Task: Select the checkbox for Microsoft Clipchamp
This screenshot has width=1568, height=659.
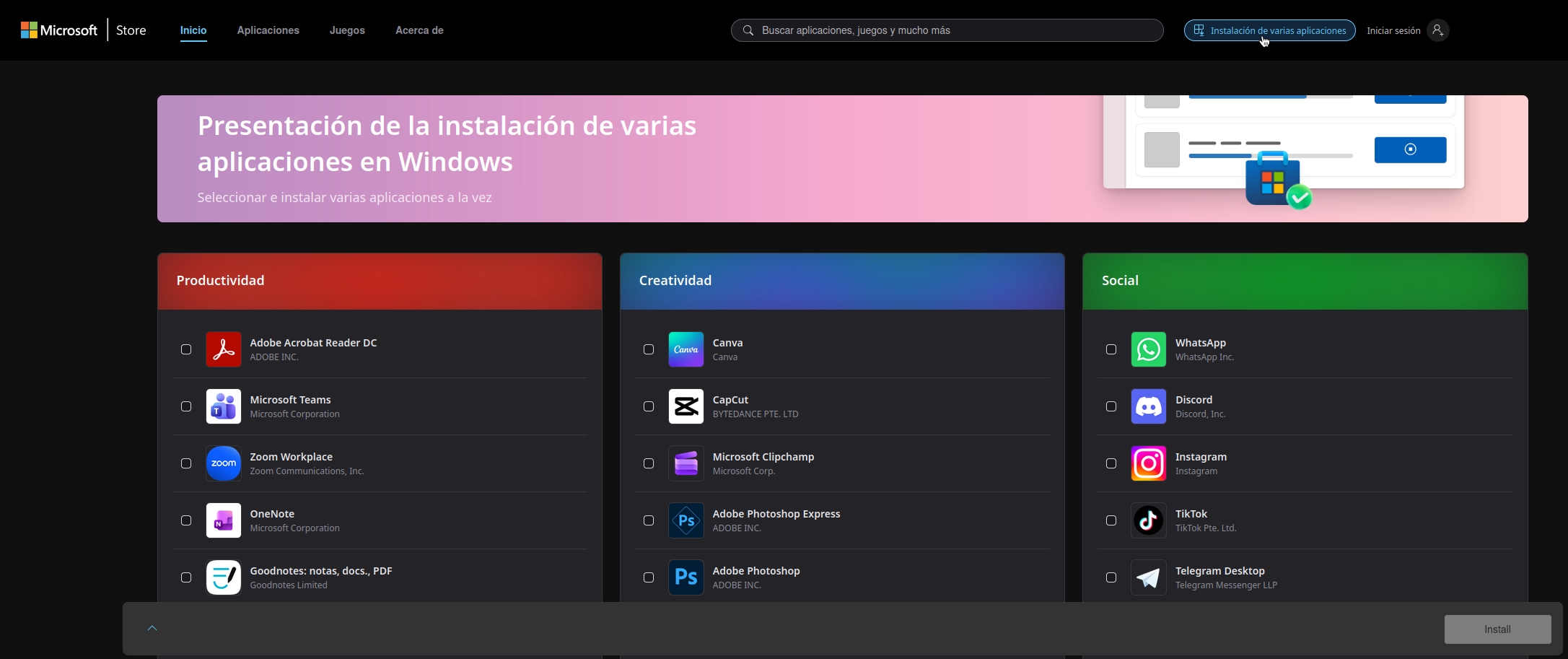Action: (649, 463)
